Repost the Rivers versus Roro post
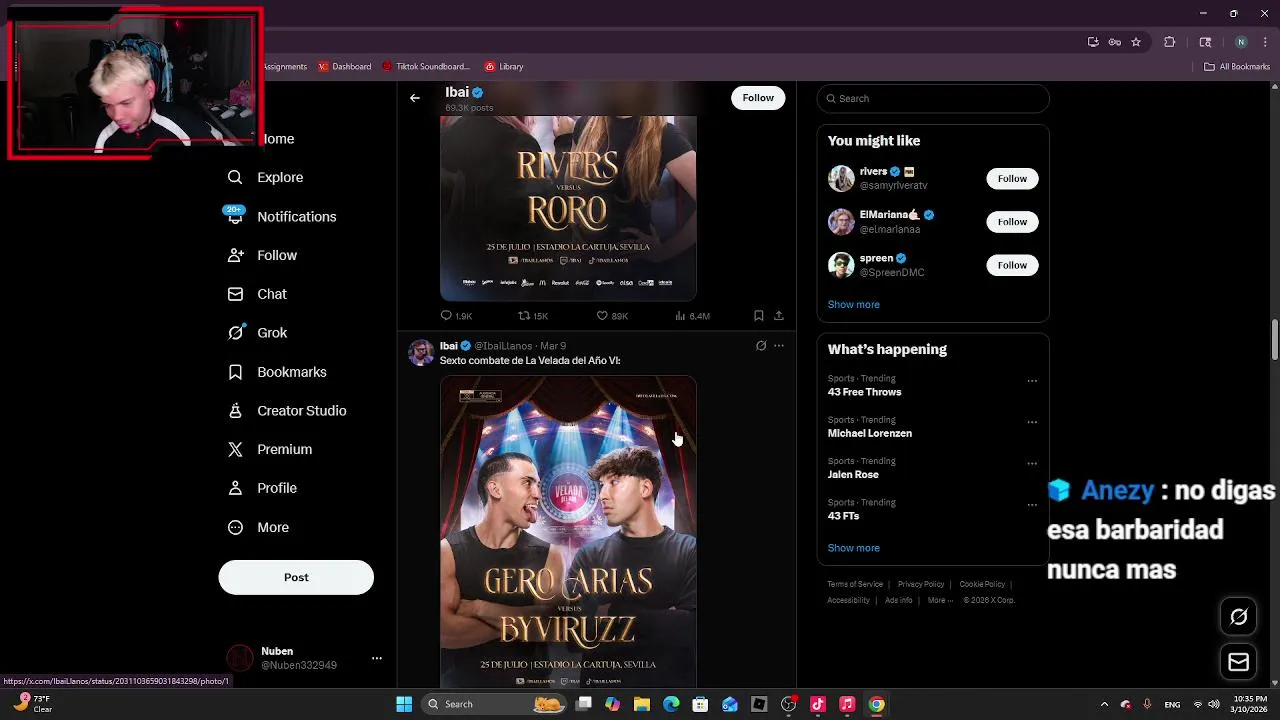 [x=532, y=316]
